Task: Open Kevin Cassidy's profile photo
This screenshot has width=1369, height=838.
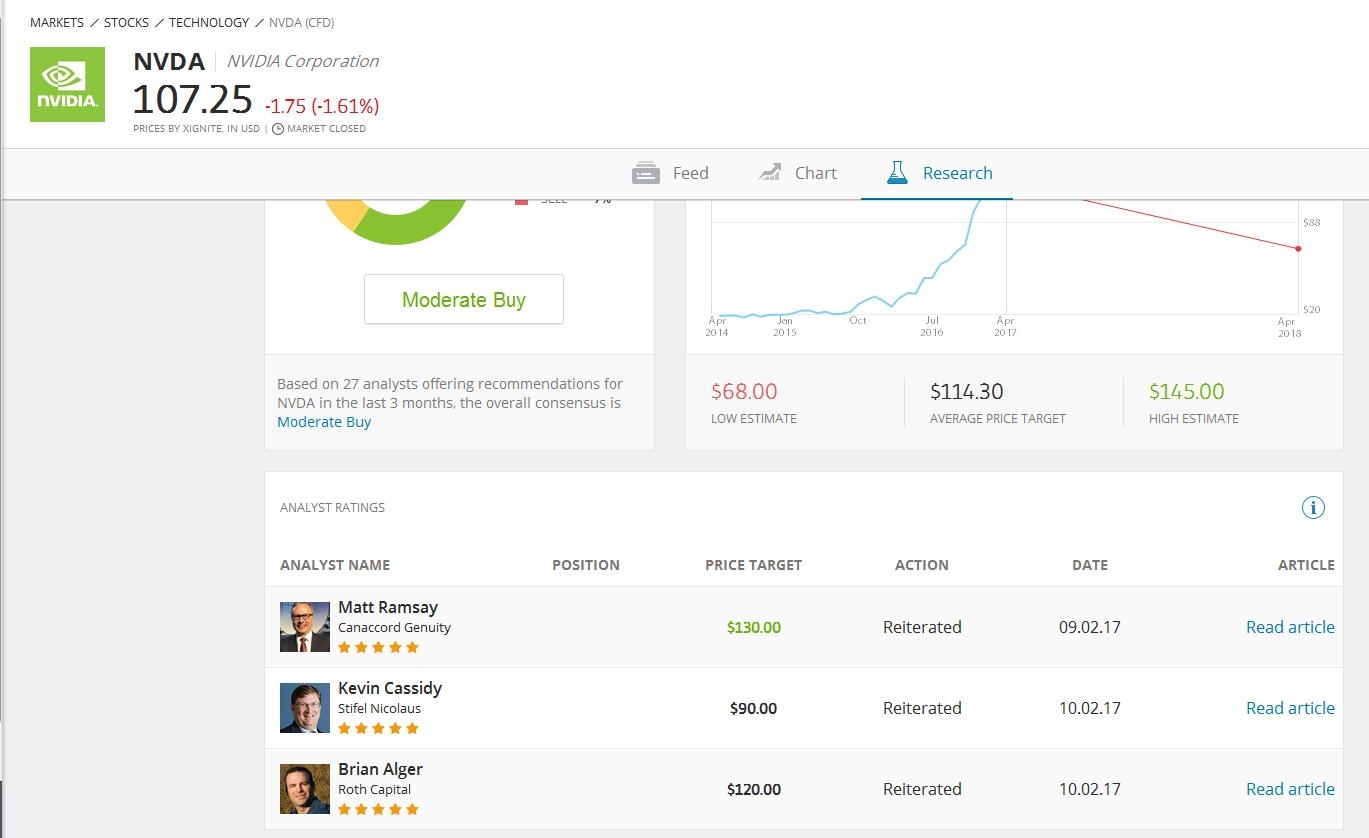Action: pyautogui.click(x=305, y=708)
